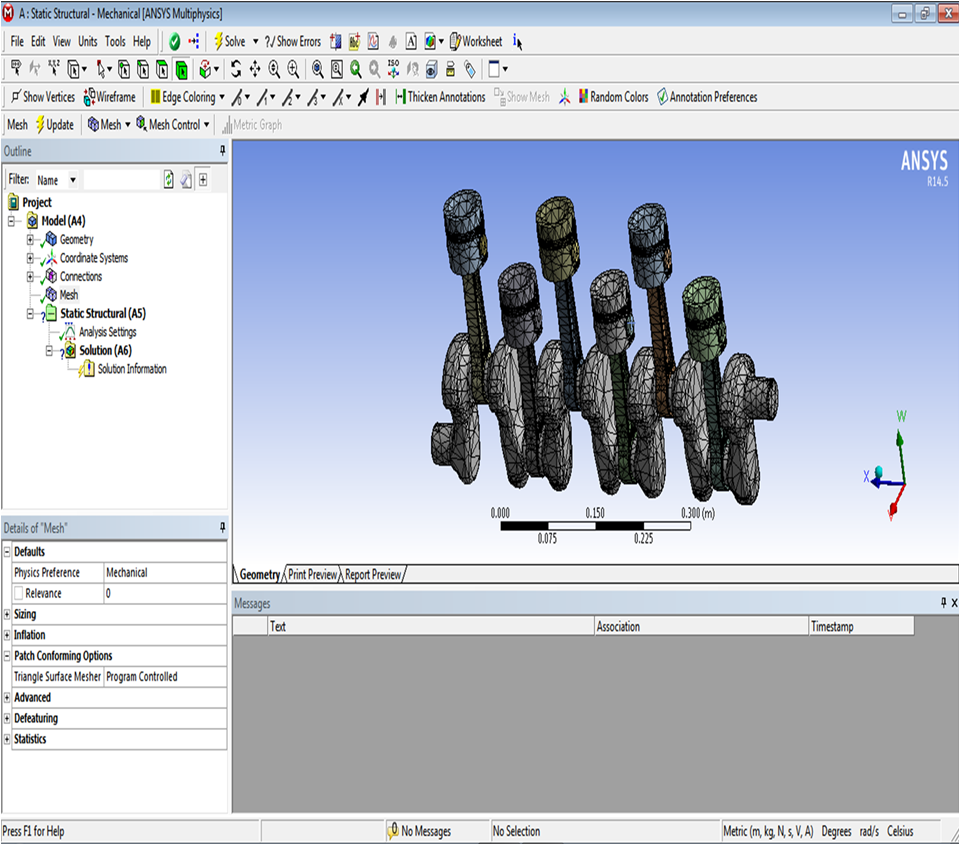Screen dimensions: 959x844
Task: Toggle Random Colors
Action: (614, 97)
